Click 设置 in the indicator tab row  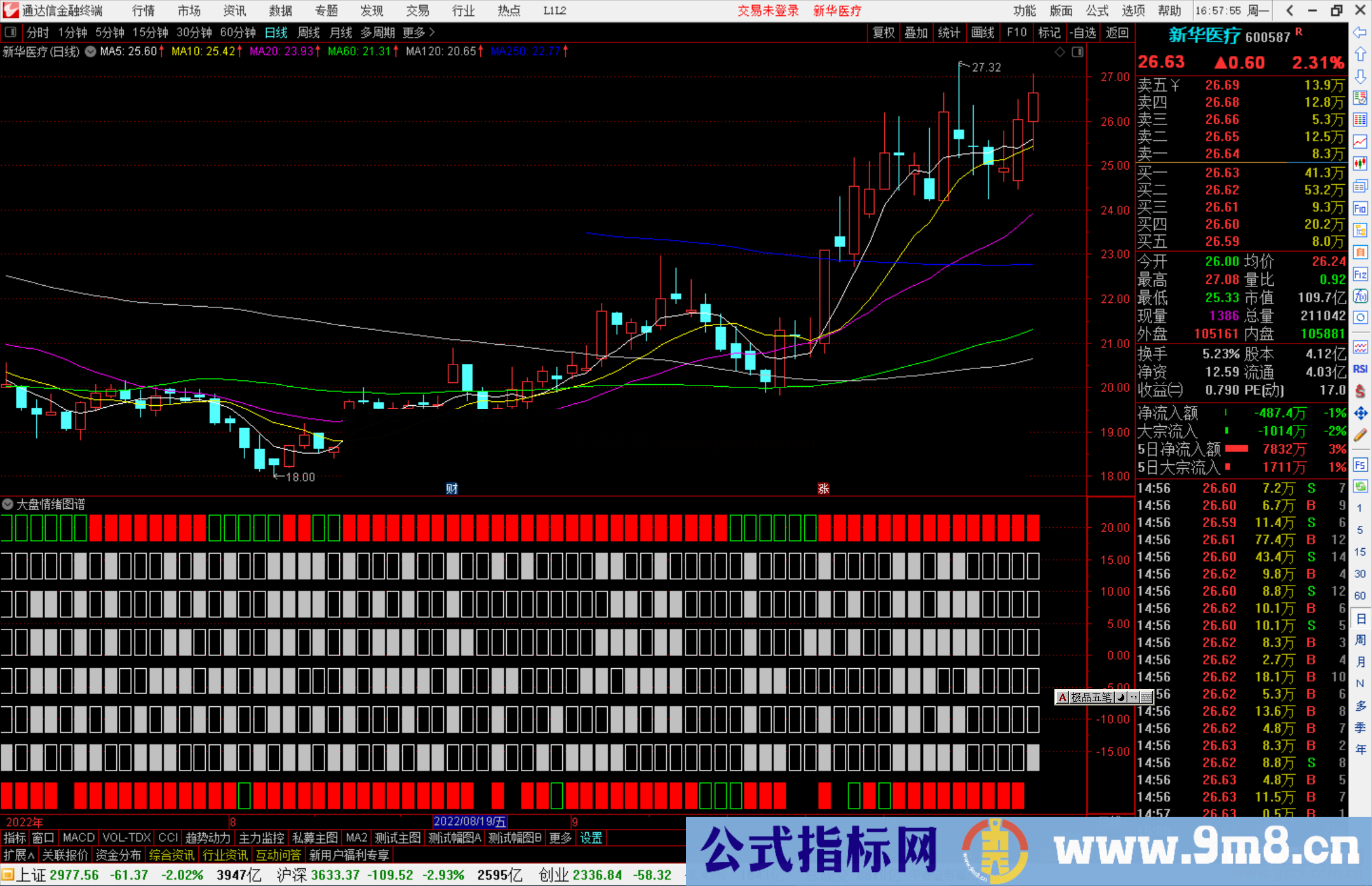[591, 838]
